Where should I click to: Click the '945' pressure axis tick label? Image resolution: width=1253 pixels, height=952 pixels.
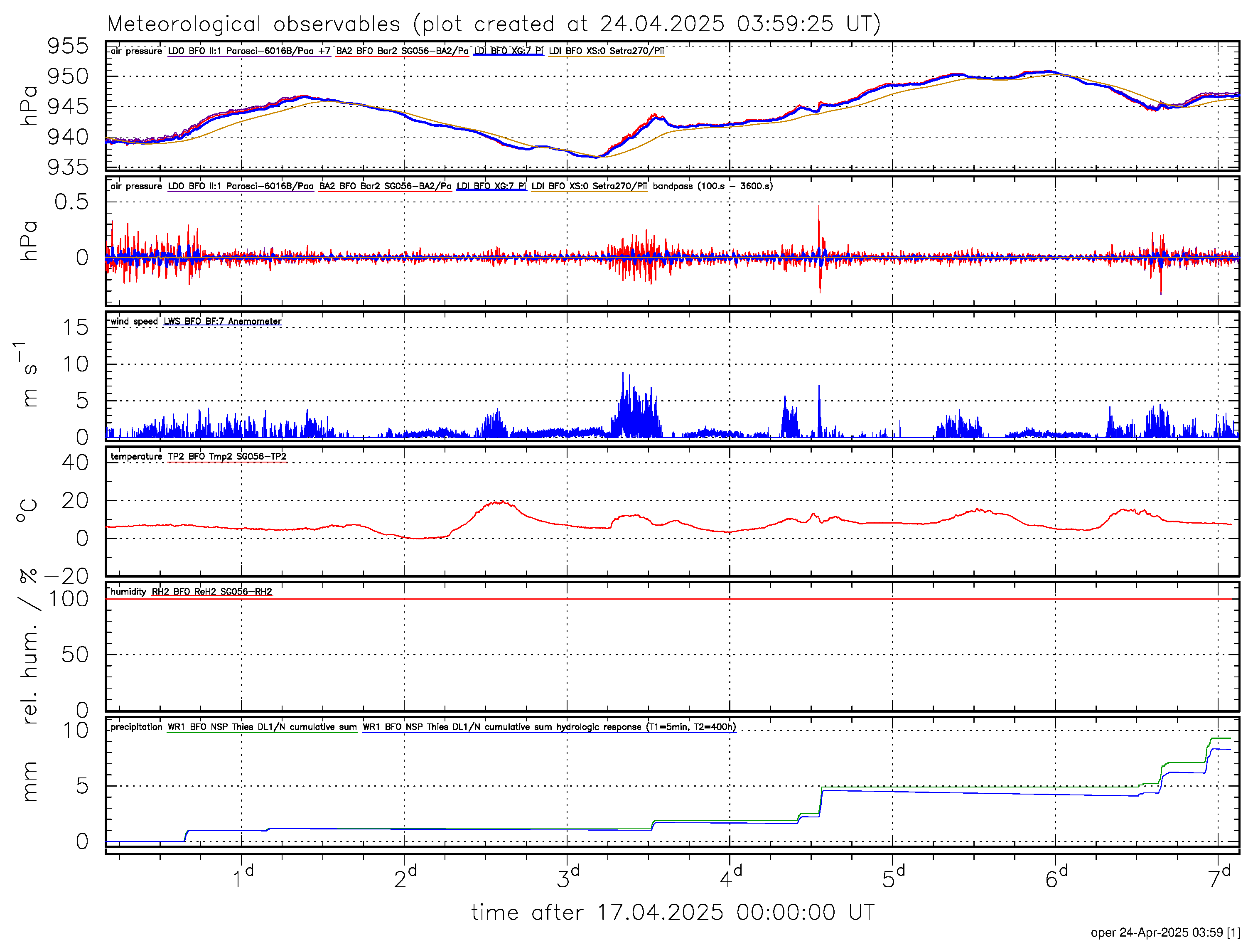point(68,106)
